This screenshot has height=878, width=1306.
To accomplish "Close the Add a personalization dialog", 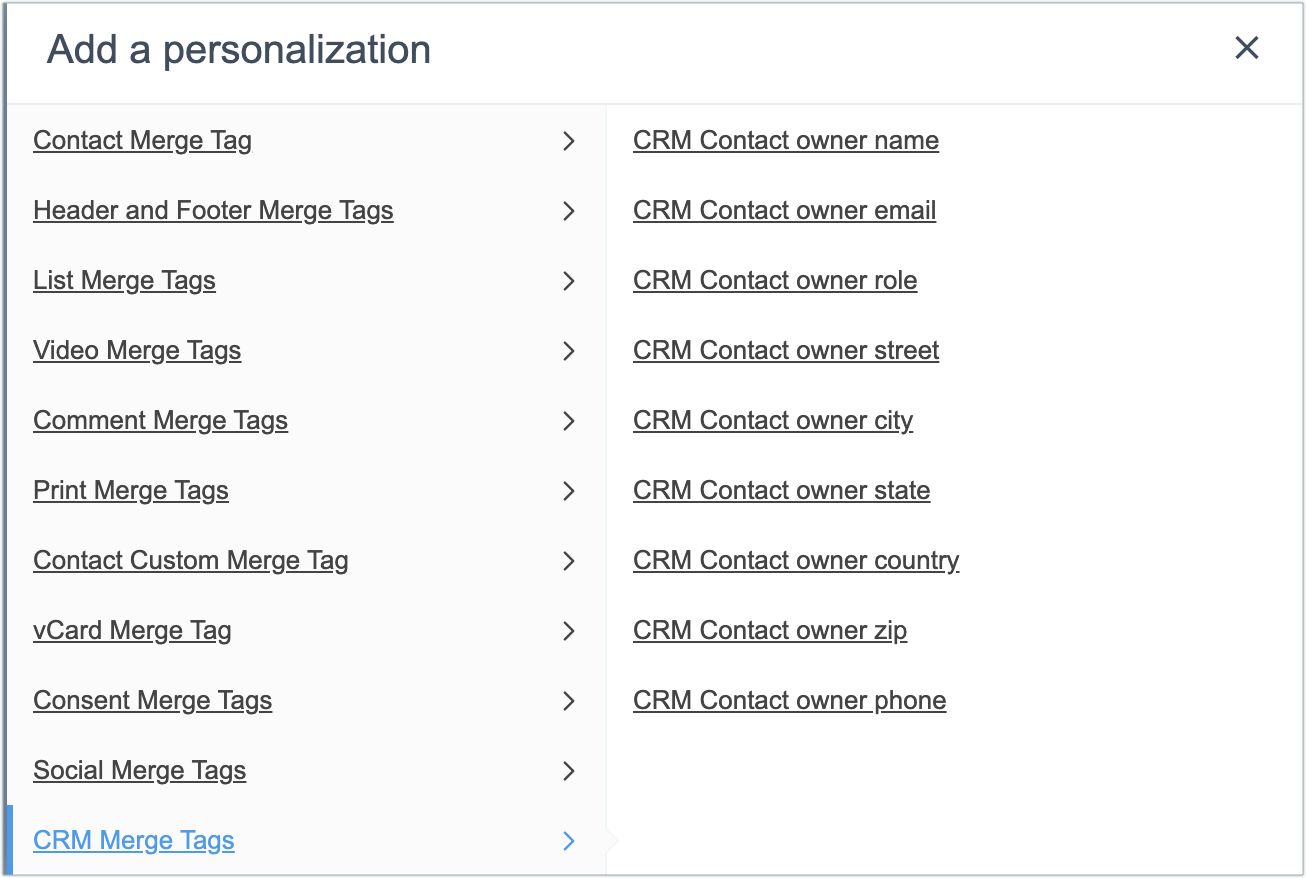I will 1246,48.
